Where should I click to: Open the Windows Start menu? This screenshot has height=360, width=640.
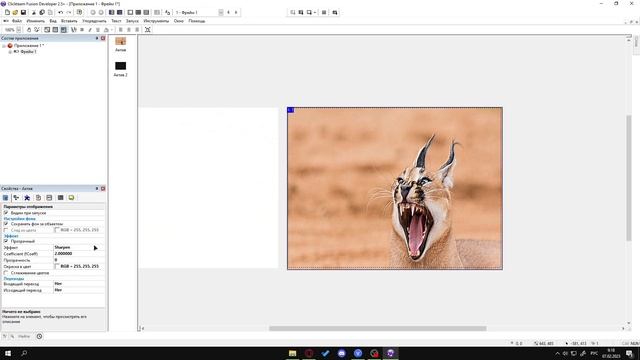coord(8,353)
